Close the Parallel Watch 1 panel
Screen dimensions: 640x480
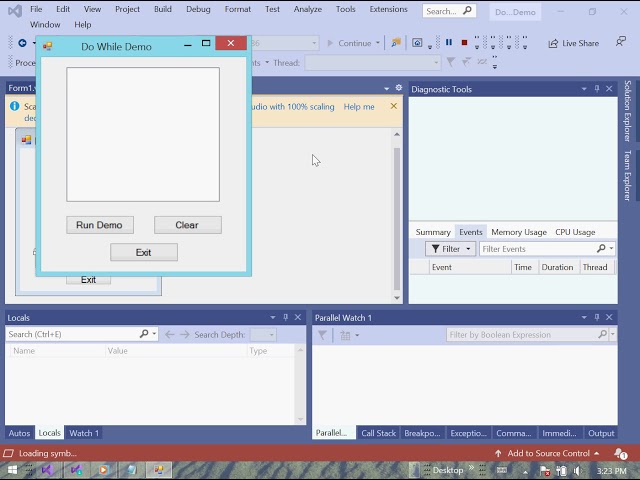click(609, 317)
